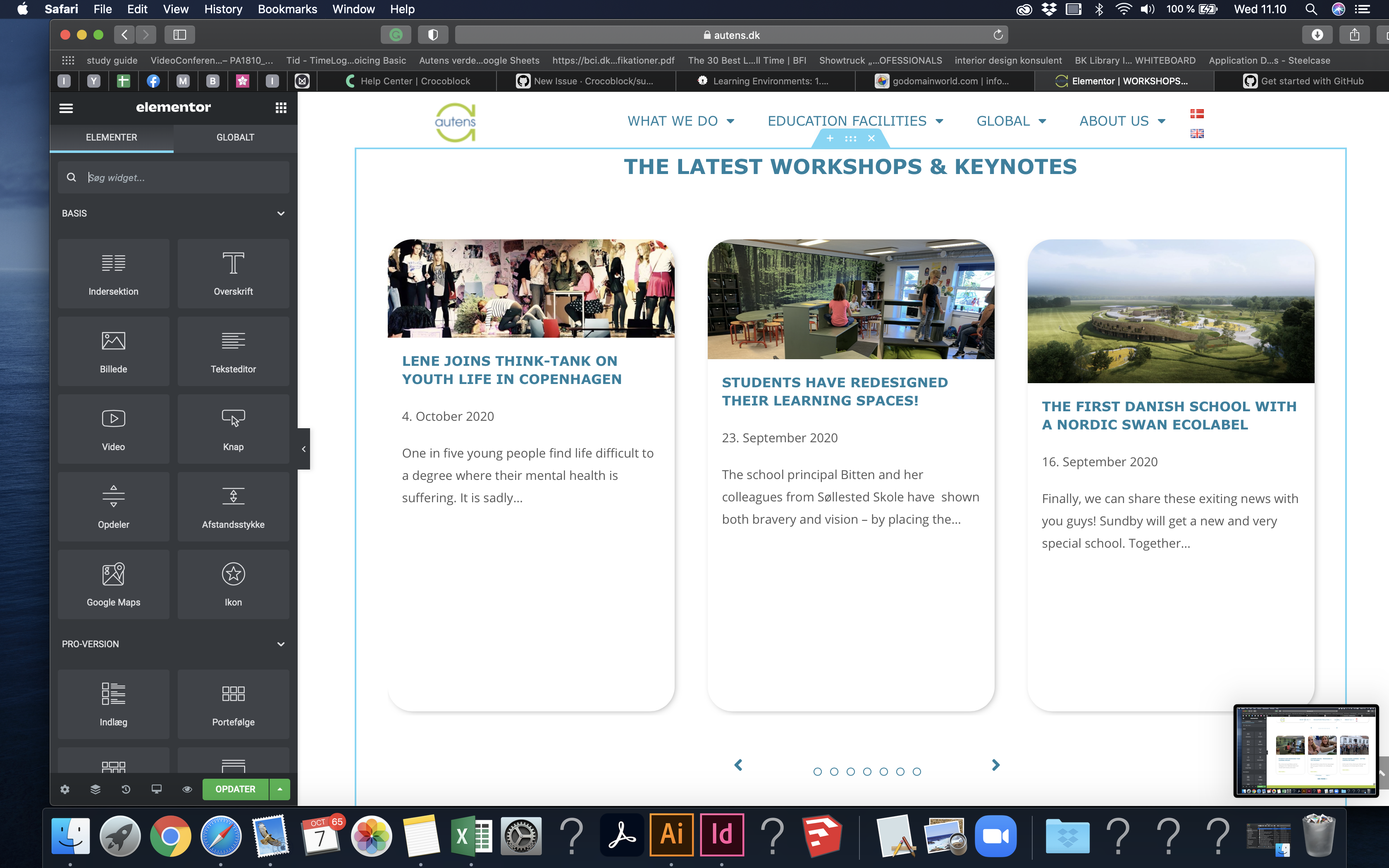Select the Google Maps widget
Viewport: 1389px width, 868px height.
[114, 584]
